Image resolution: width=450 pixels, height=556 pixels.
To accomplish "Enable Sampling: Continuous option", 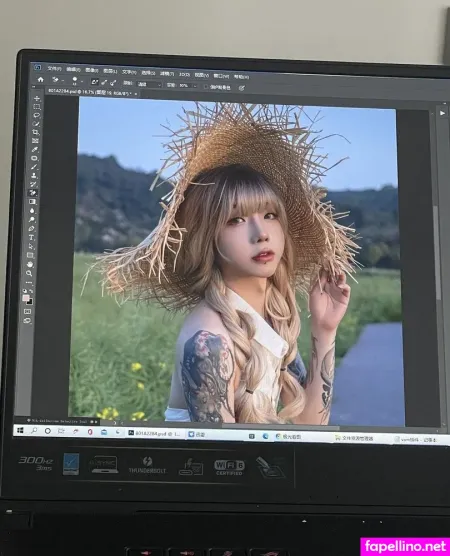I will pos(94,82).
